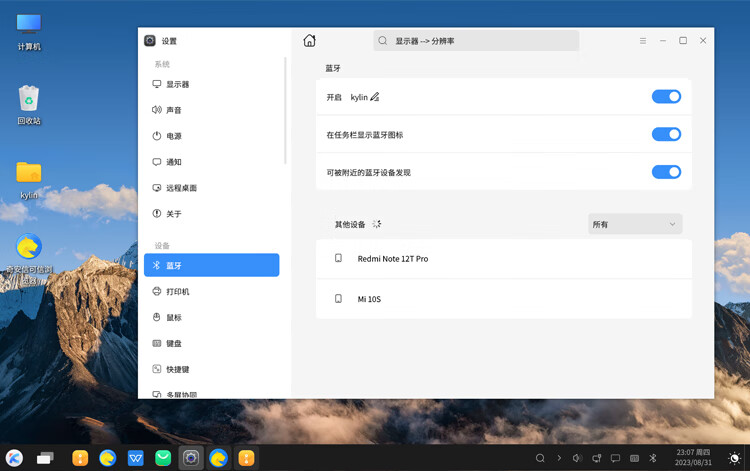This screenshot has width=750, height=471.
Task: Click the pencil icon to rename kylin
Action: 375,97
